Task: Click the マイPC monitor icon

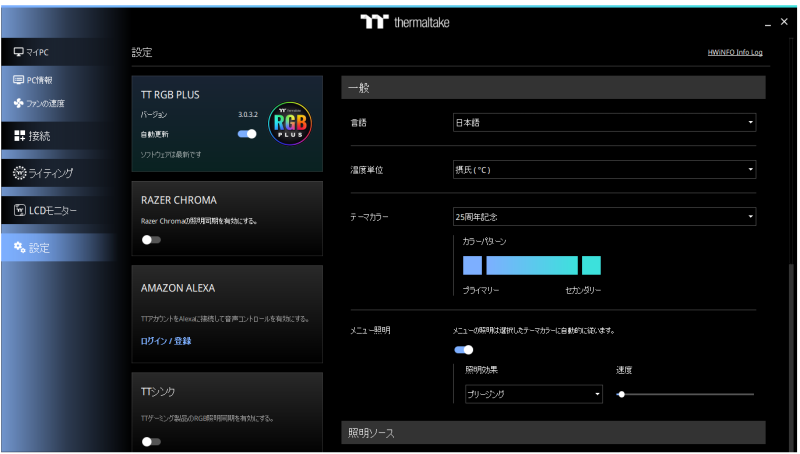Action: click(19, 51)
